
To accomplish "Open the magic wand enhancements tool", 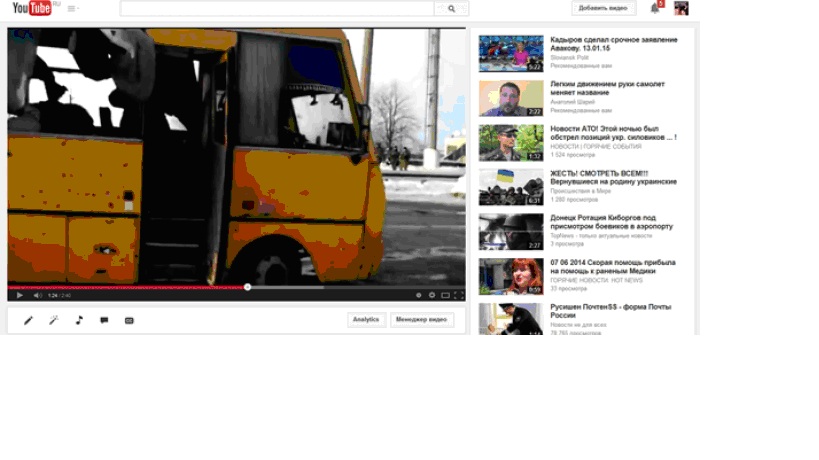I will [x=54, y=320].
